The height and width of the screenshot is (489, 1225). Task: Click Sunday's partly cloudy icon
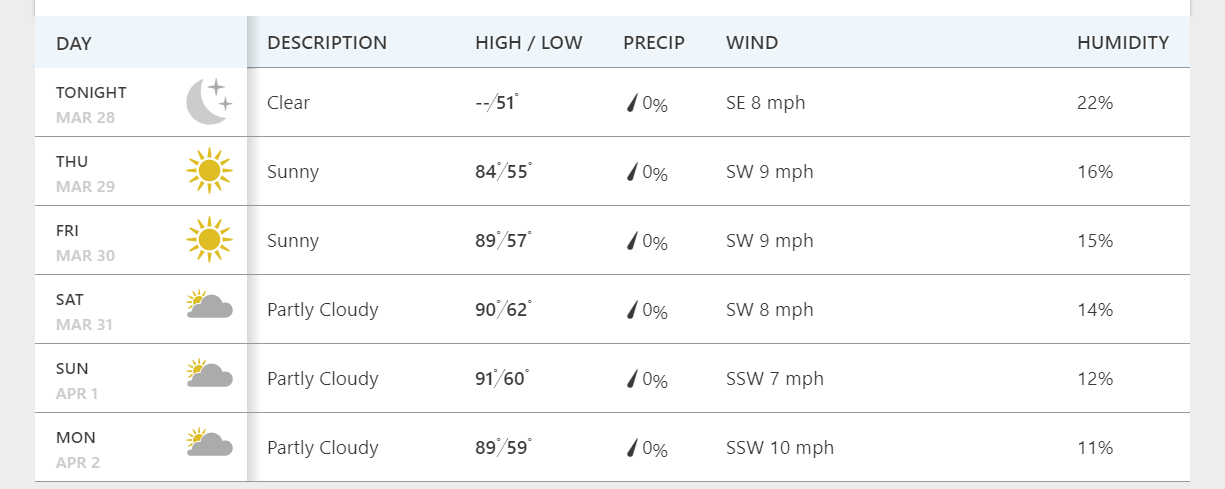[209, 374]
